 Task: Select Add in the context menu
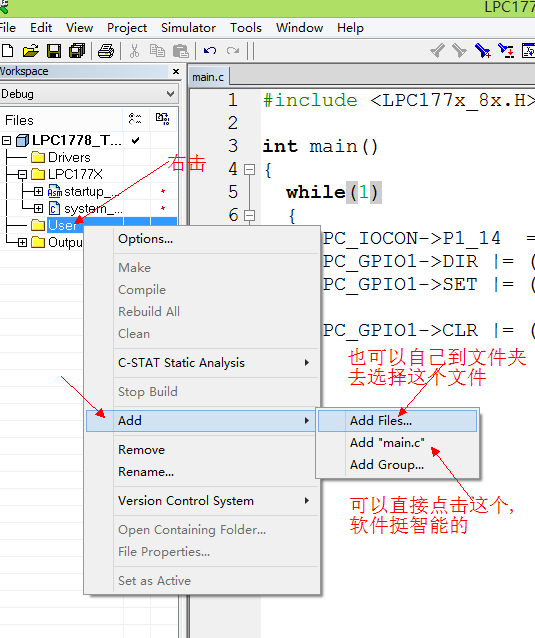tap(202, 420)
